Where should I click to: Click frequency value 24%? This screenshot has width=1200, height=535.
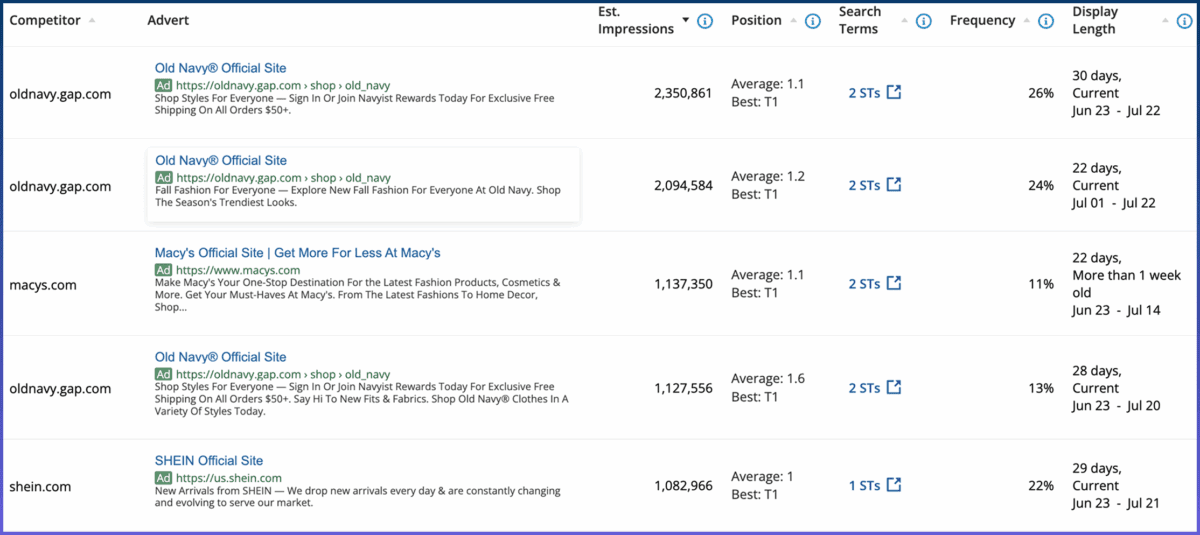1040,185
